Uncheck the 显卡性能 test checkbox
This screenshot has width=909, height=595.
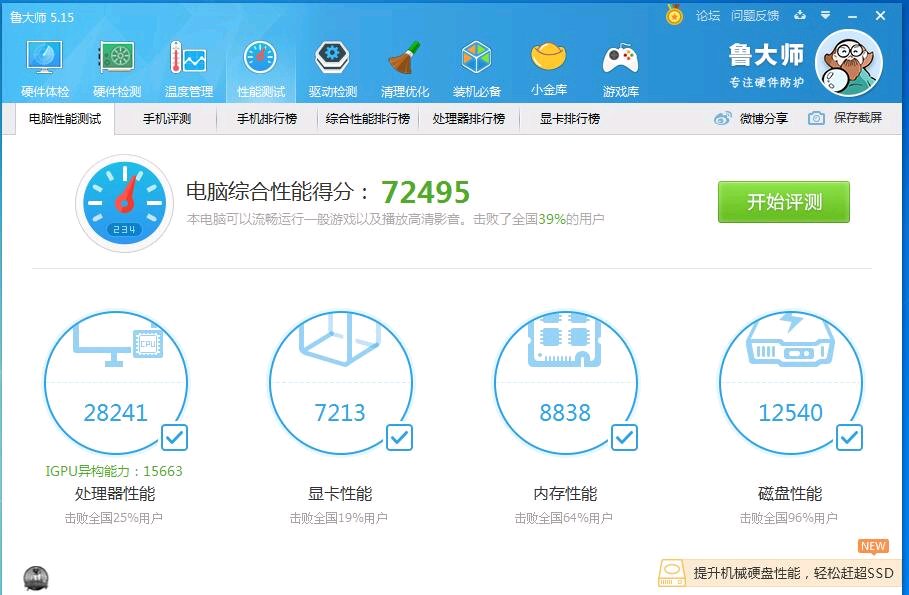click(399, 437)
